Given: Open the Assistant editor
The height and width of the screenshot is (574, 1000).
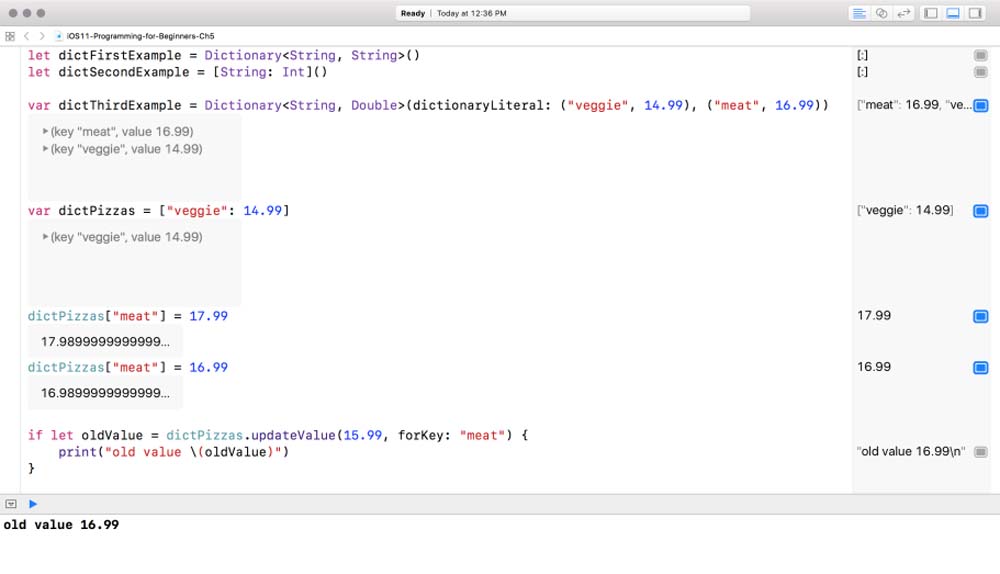Looking at the screenshot, I should tap(881, 13).
